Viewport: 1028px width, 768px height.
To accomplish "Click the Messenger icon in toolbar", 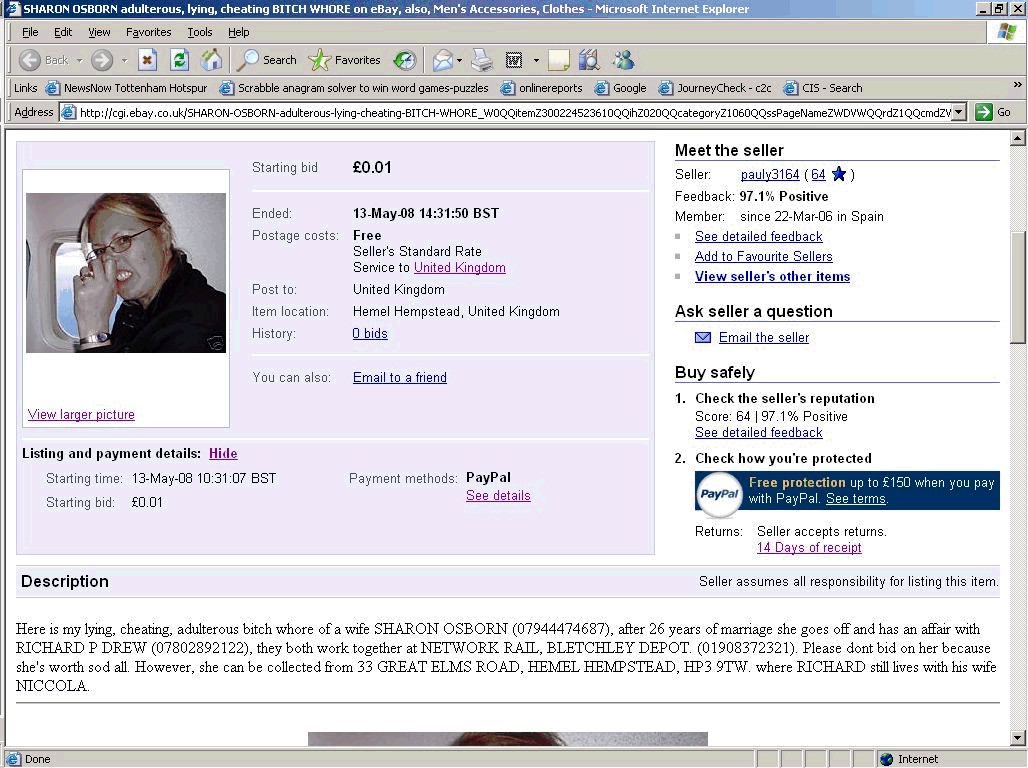I will tap(623, 60).
